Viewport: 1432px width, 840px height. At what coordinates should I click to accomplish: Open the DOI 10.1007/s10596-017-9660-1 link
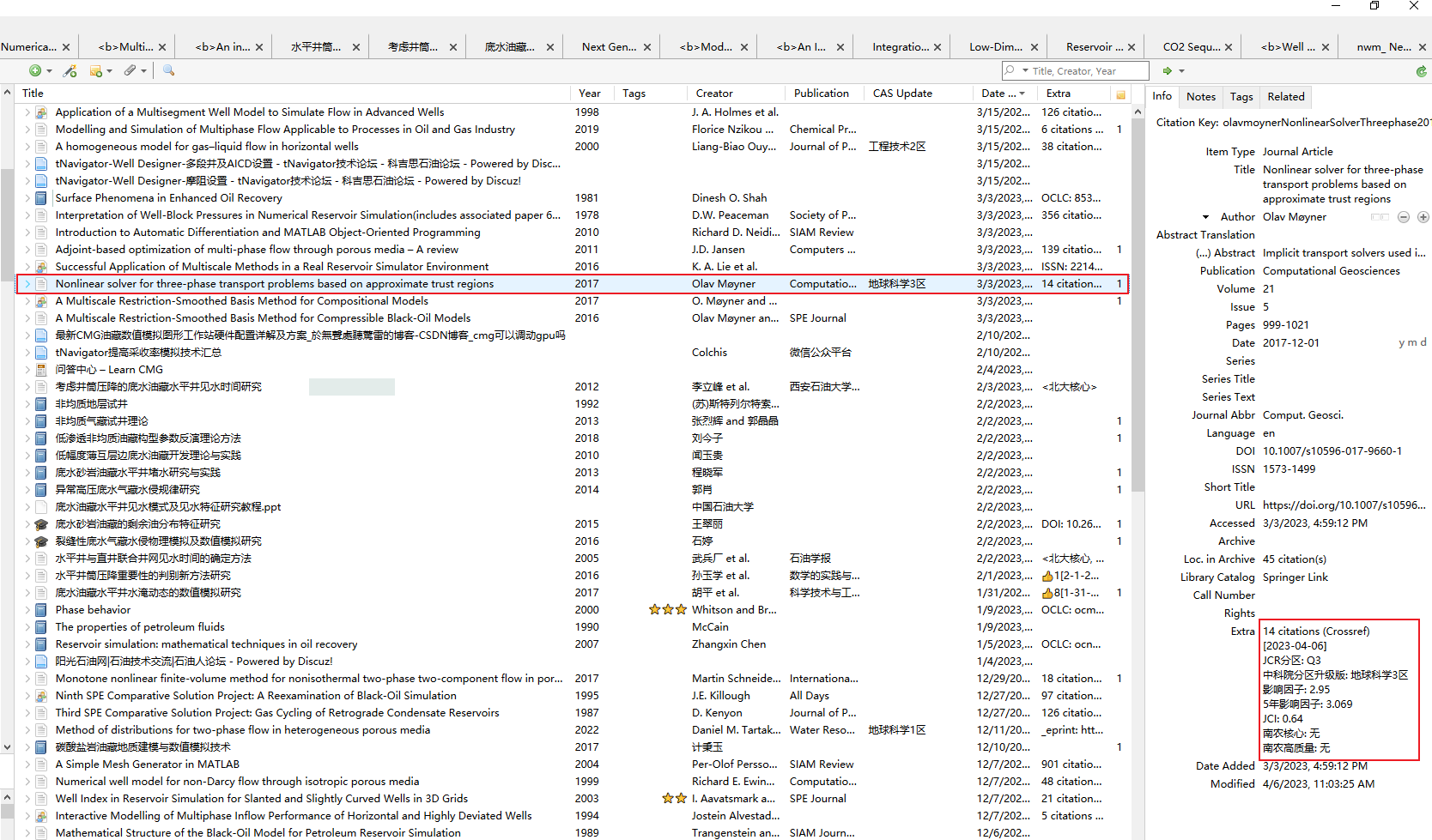click(x=1332, y=450)
